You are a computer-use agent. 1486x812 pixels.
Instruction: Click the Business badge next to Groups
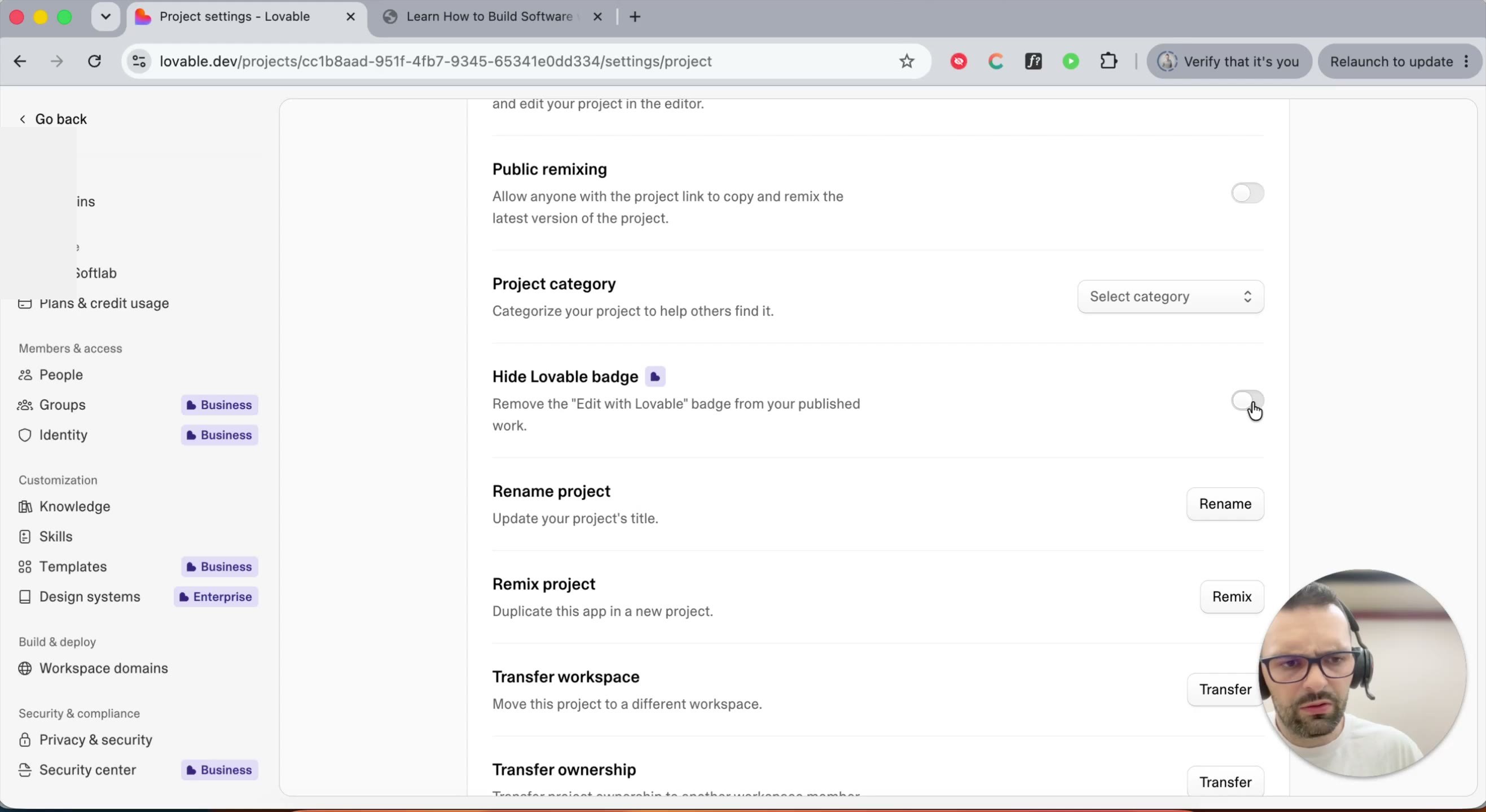click(219, 405)
